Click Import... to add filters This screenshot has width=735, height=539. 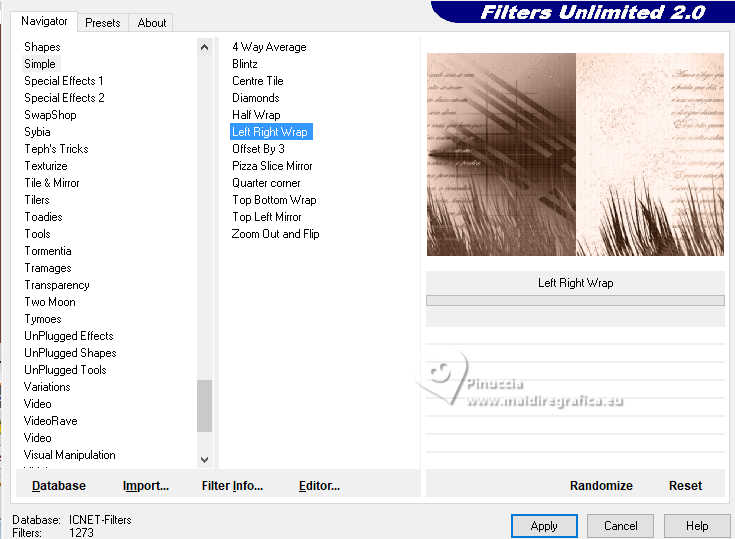click(146, 486)
